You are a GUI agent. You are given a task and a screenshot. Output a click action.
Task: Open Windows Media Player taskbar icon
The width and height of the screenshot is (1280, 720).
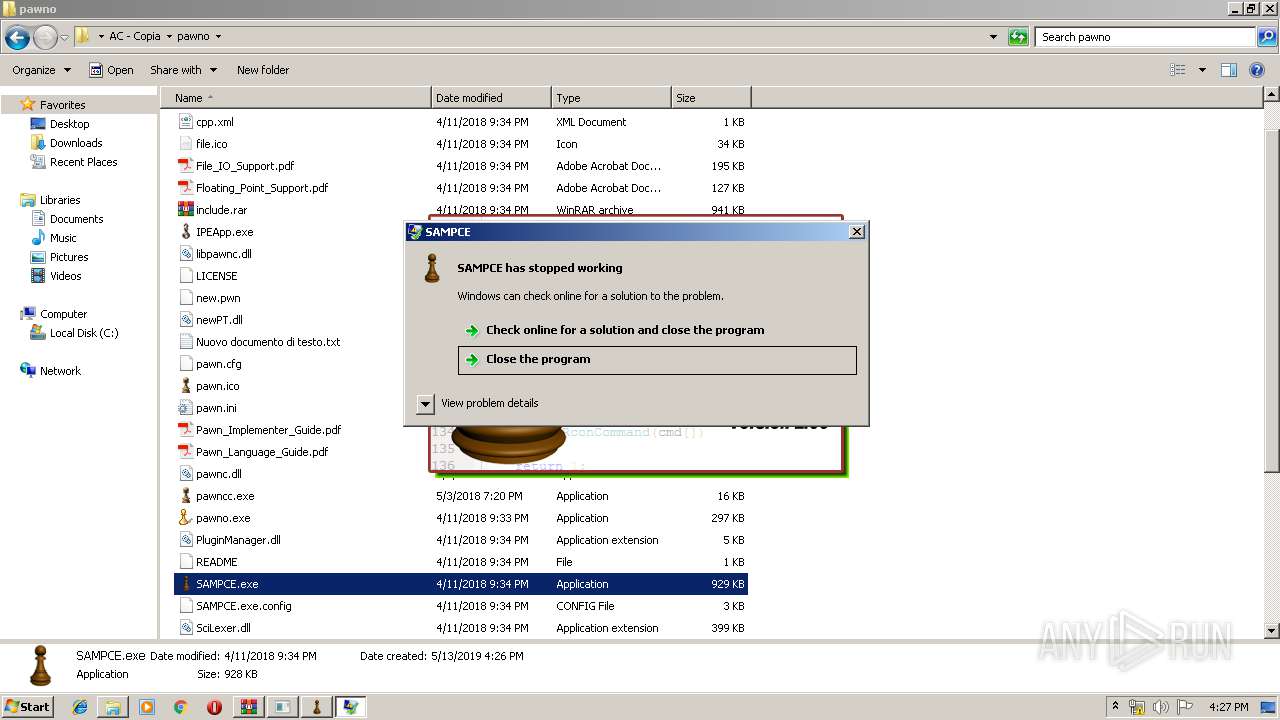[x=147, y=707]
